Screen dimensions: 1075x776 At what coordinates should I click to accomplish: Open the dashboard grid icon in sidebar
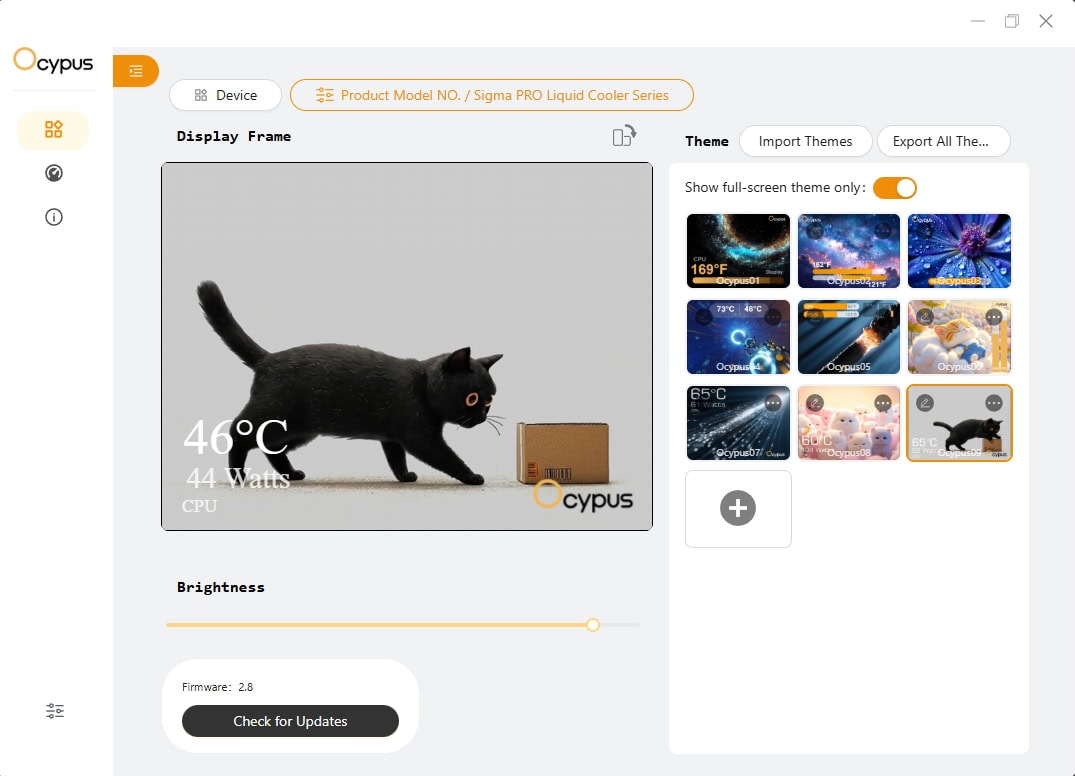coord(54,130)
